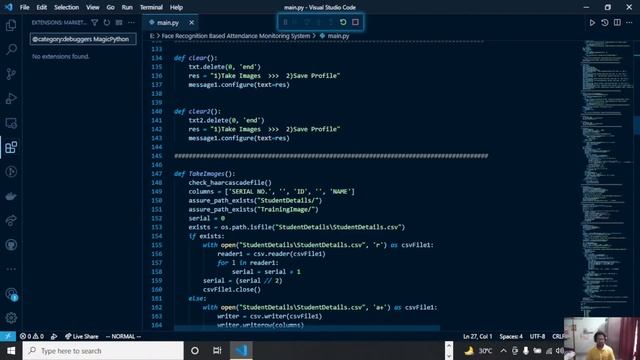This screenshot has height=360, width=640.
Task: Change indentation via Spaces: 4
Action: [511, 336]
